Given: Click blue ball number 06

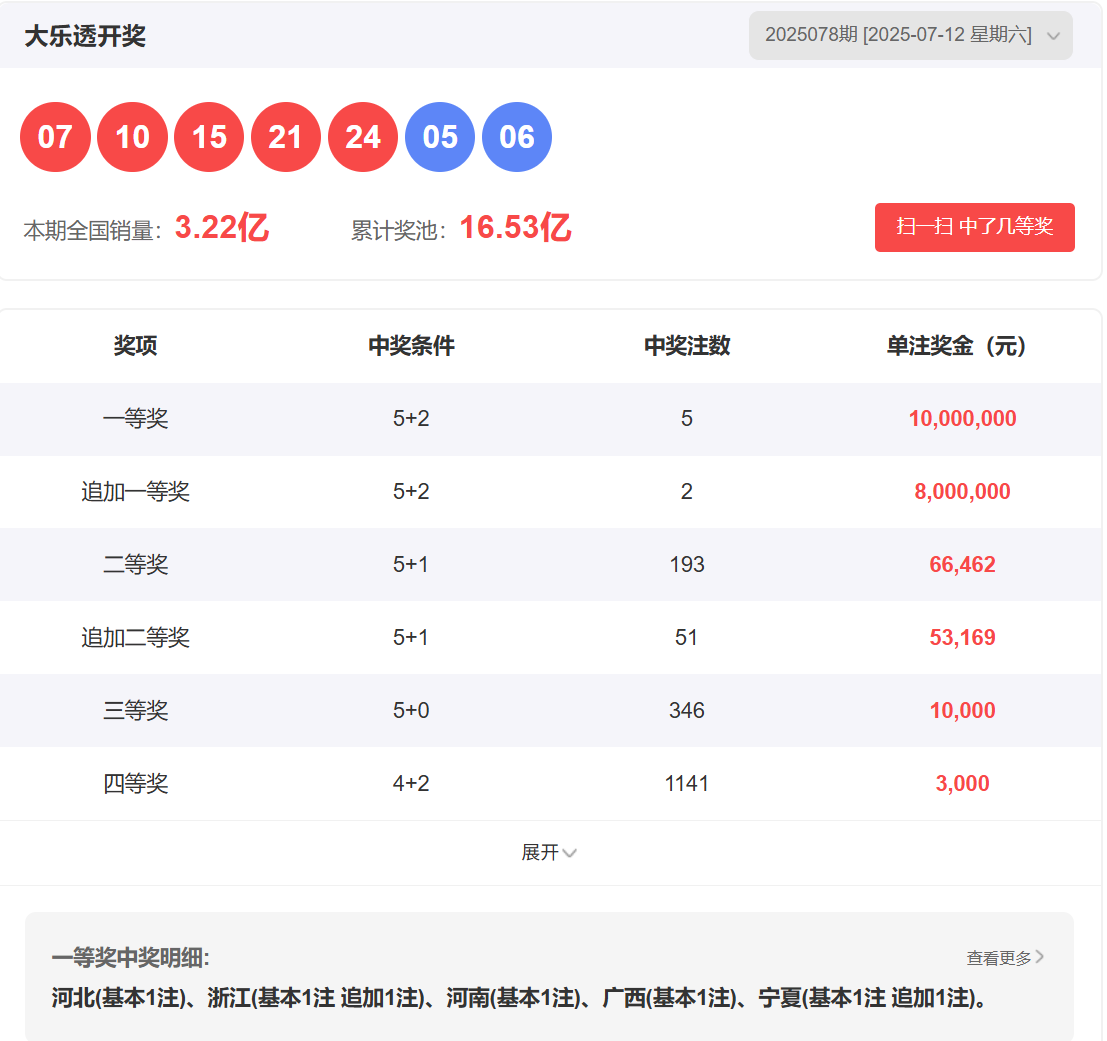Looking at the screenshot, I should pos(517,137).
